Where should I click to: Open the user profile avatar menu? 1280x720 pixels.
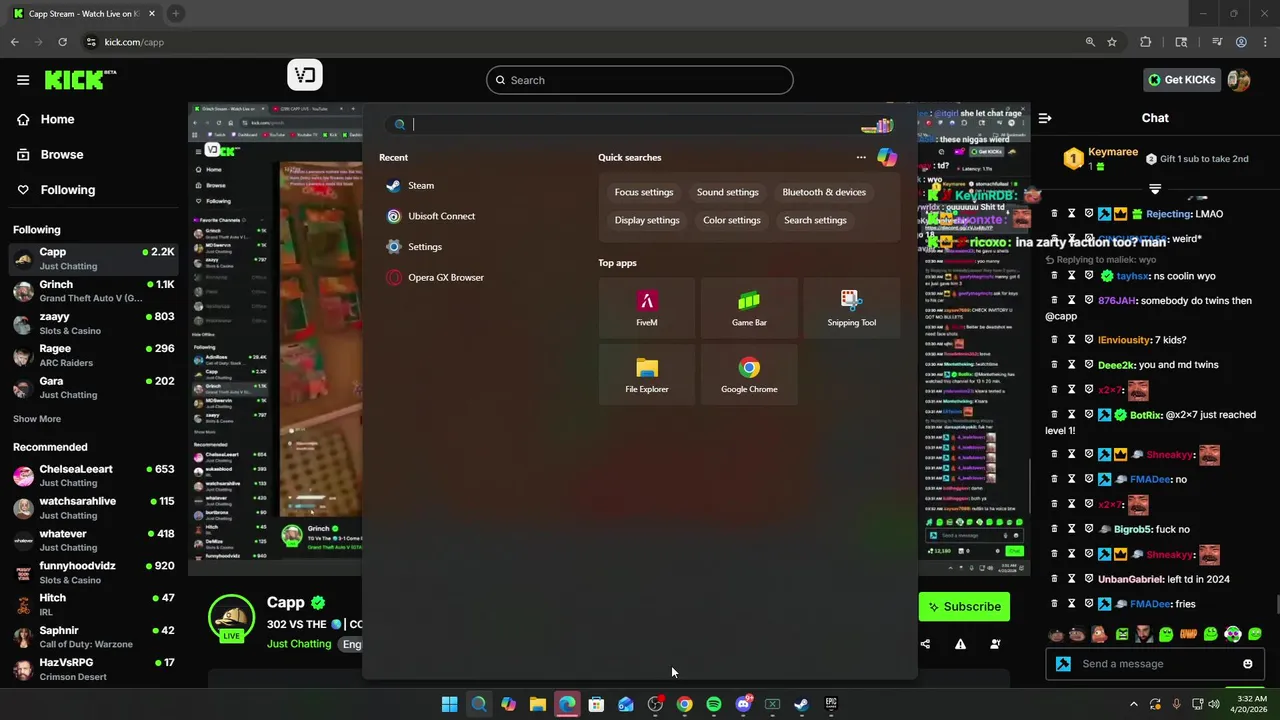(x=1239, y=80)
